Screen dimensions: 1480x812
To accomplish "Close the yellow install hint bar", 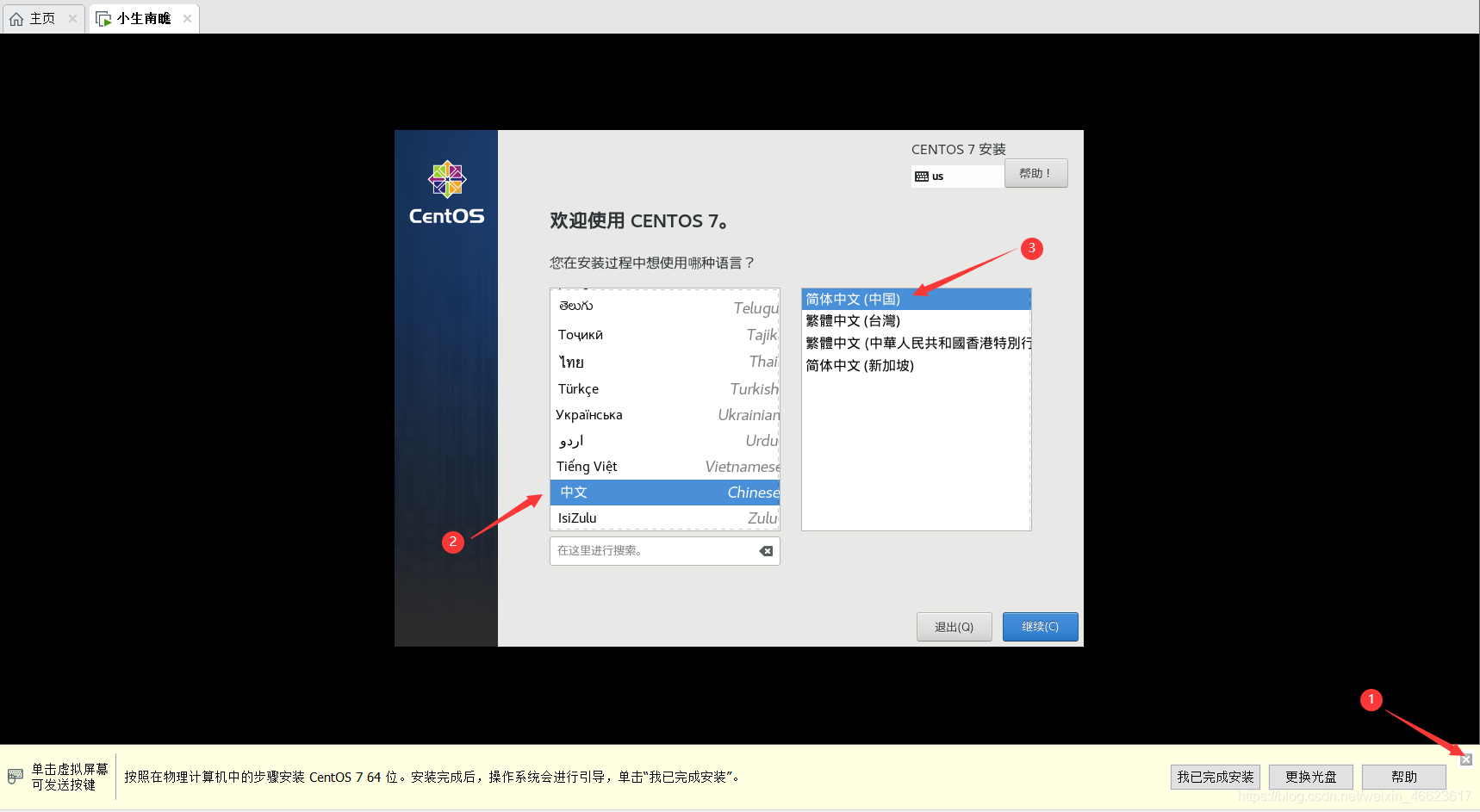I will pyautogui.click(x=1466, y=759).
